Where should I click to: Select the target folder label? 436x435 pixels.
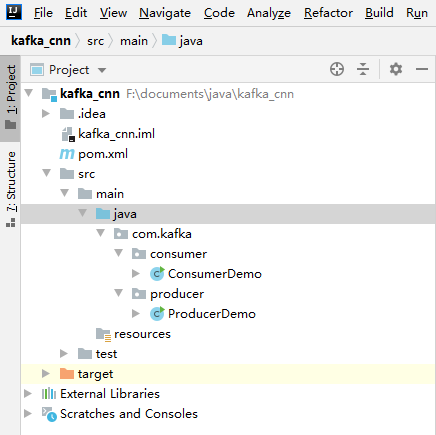click(x=96, y=374)
